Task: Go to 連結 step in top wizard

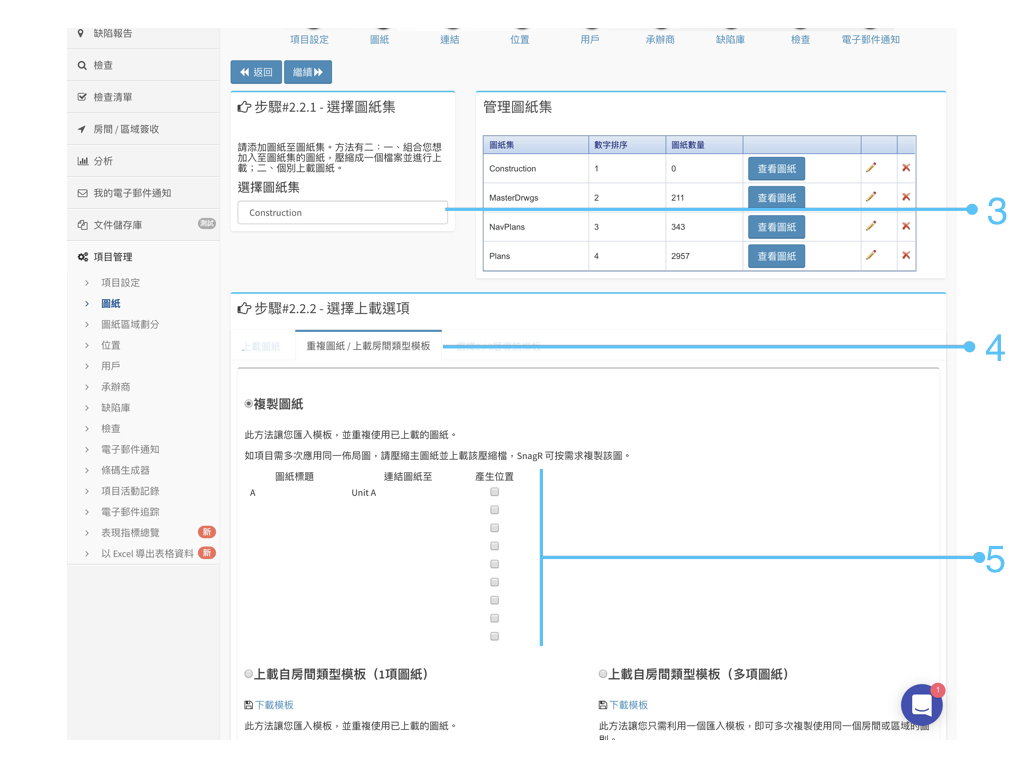Action: click(449, 40)
